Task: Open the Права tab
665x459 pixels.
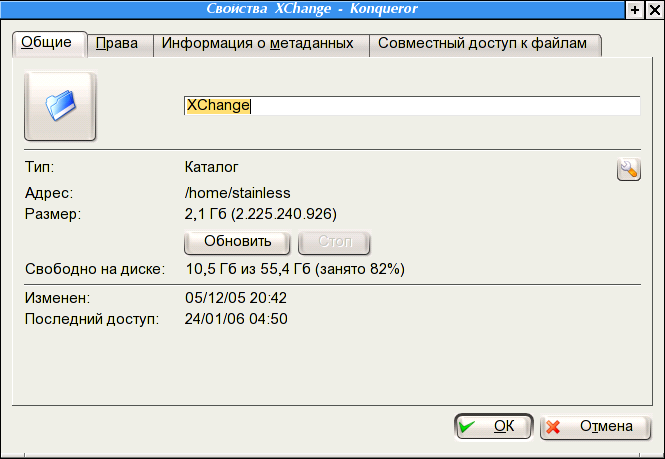Action: 120,45
